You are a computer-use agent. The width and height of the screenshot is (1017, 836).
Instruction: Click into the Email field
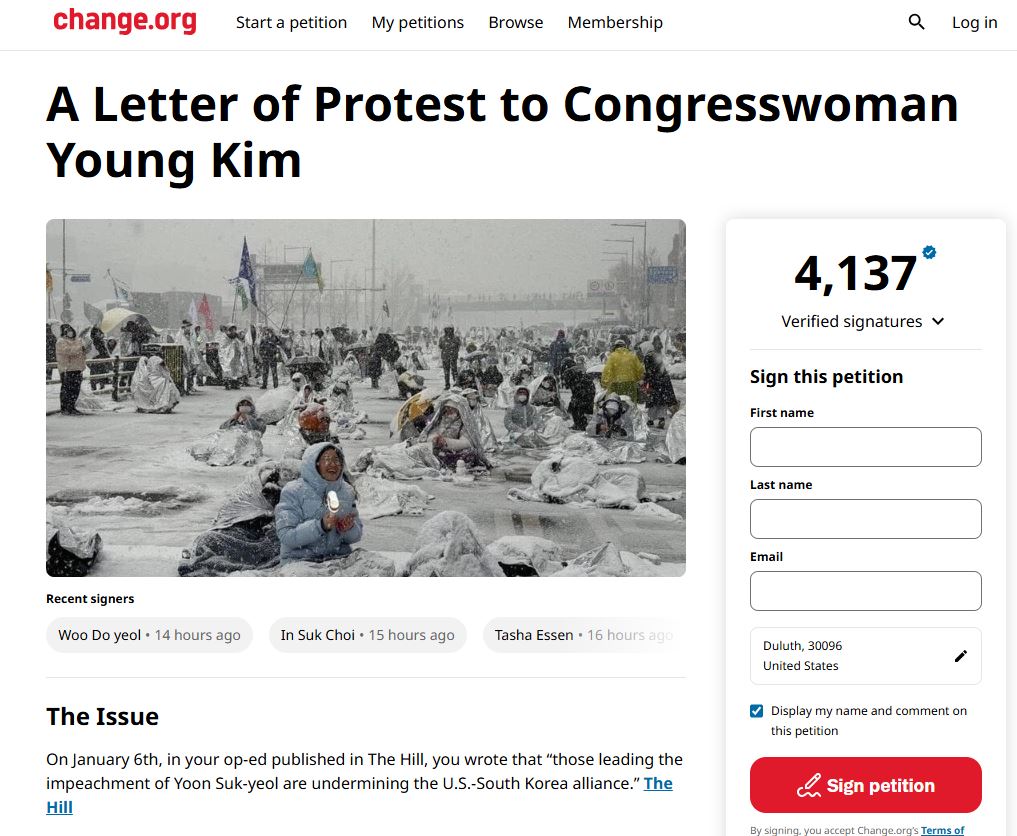865,591
